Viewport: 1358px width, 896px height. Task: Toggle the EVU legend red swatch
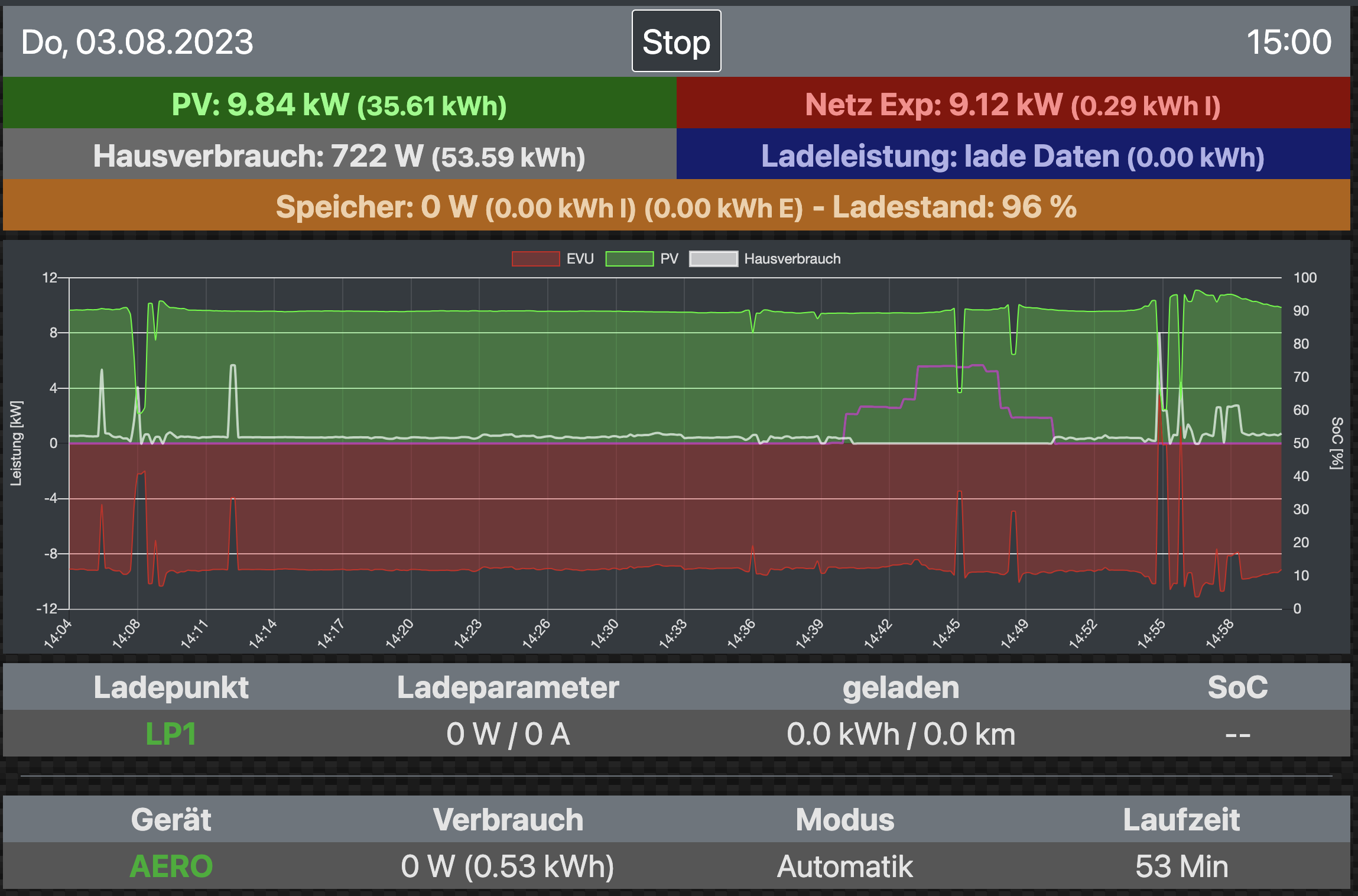coord(535,259)
